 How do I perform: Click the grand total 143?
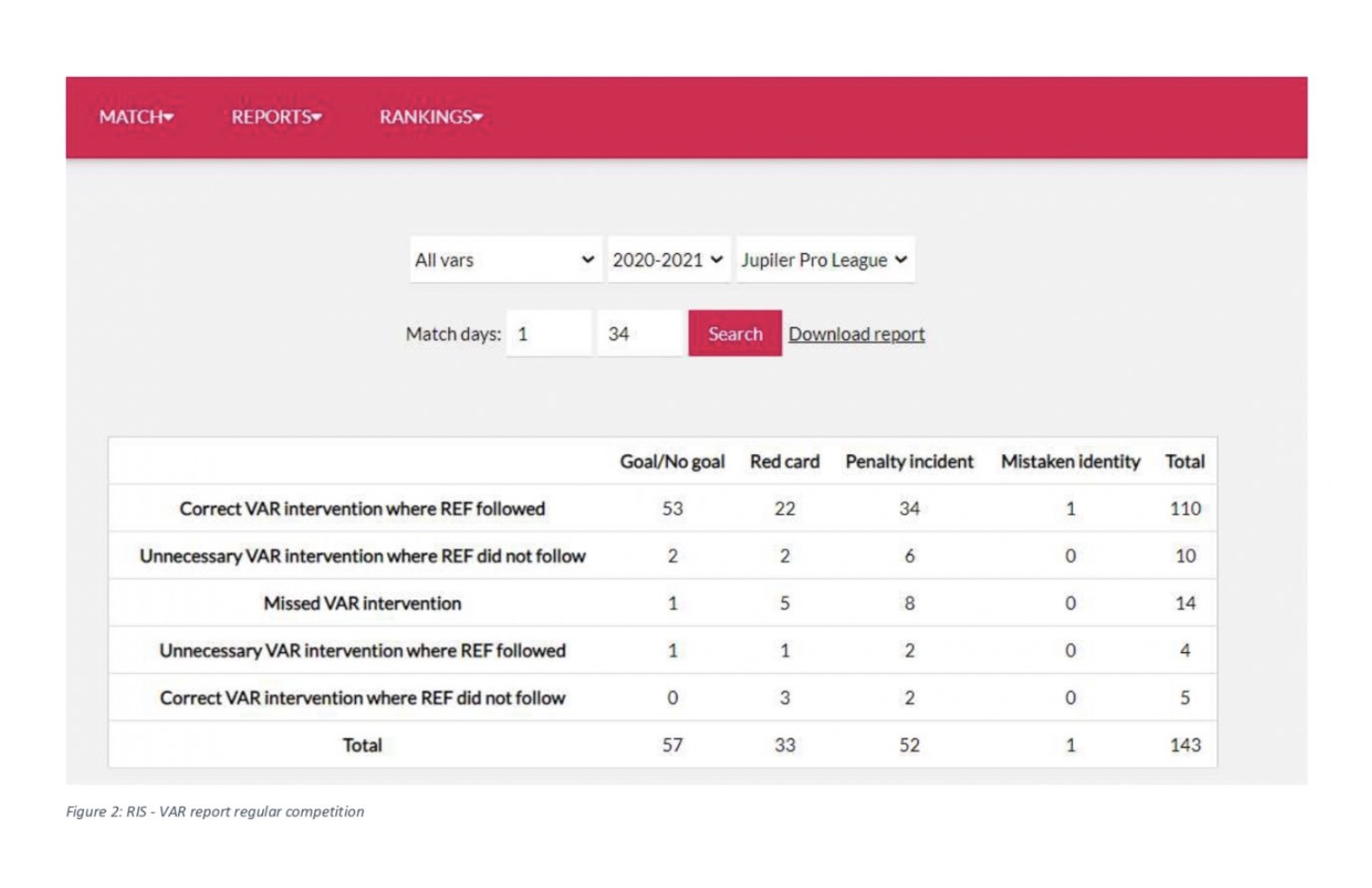[1185, 745]
